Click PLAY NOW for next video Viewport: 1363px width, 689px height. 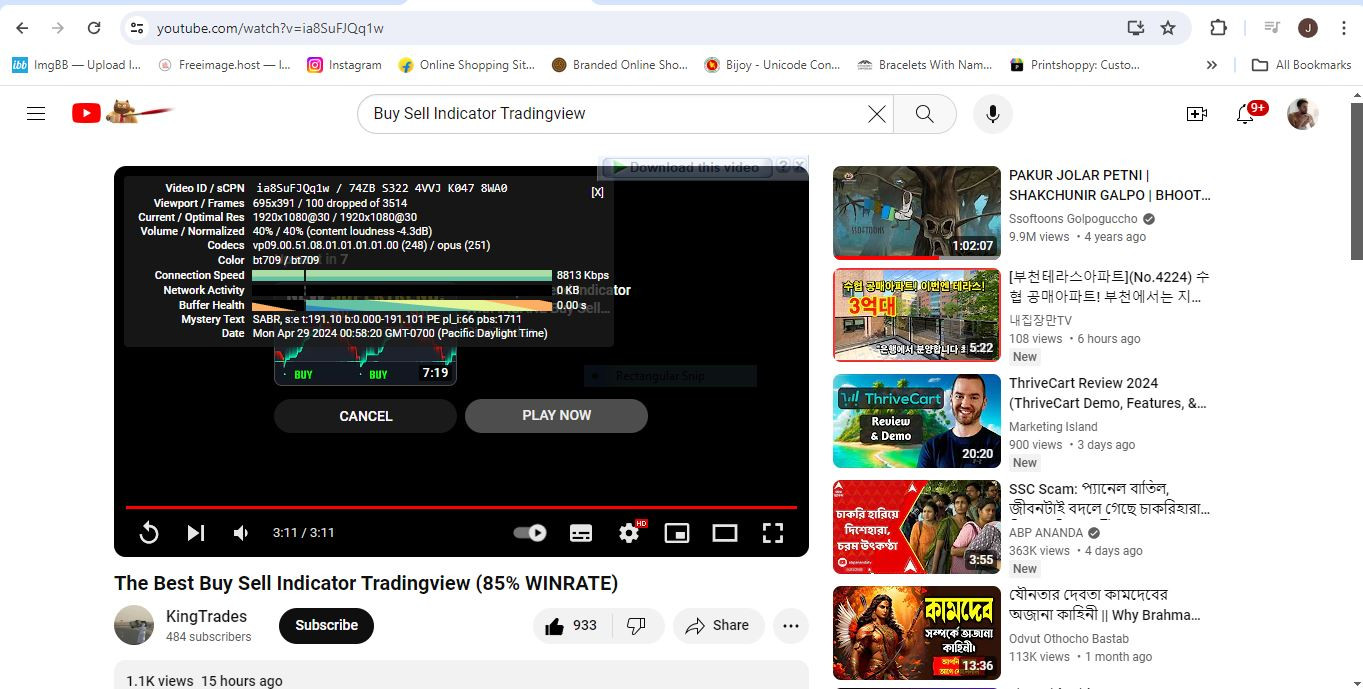pyautogui.click(x=556, y=415)
